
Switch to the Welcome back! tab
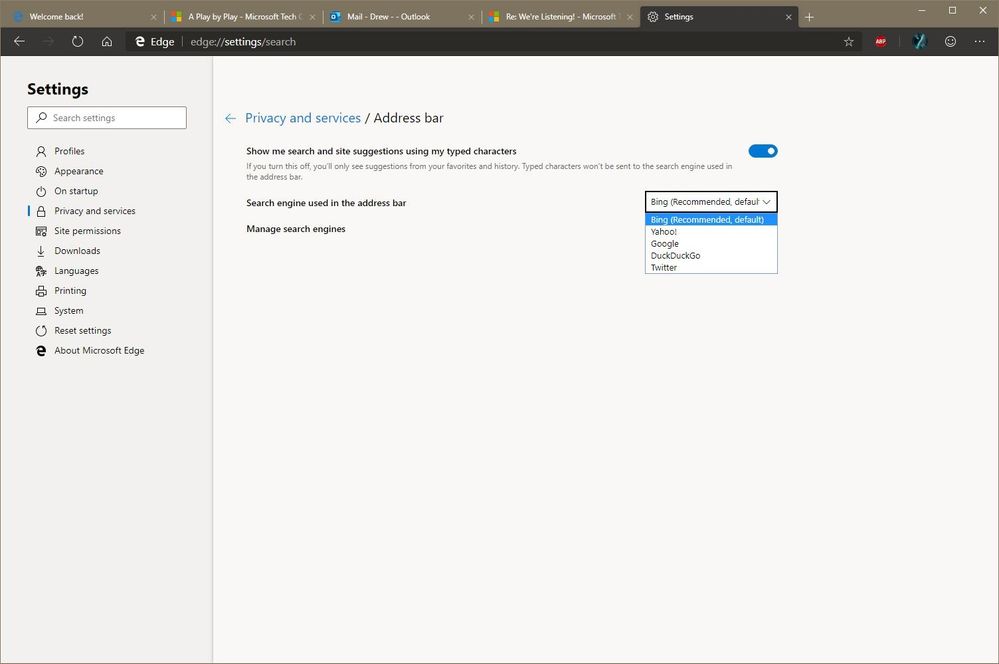[x=83, y=17]
